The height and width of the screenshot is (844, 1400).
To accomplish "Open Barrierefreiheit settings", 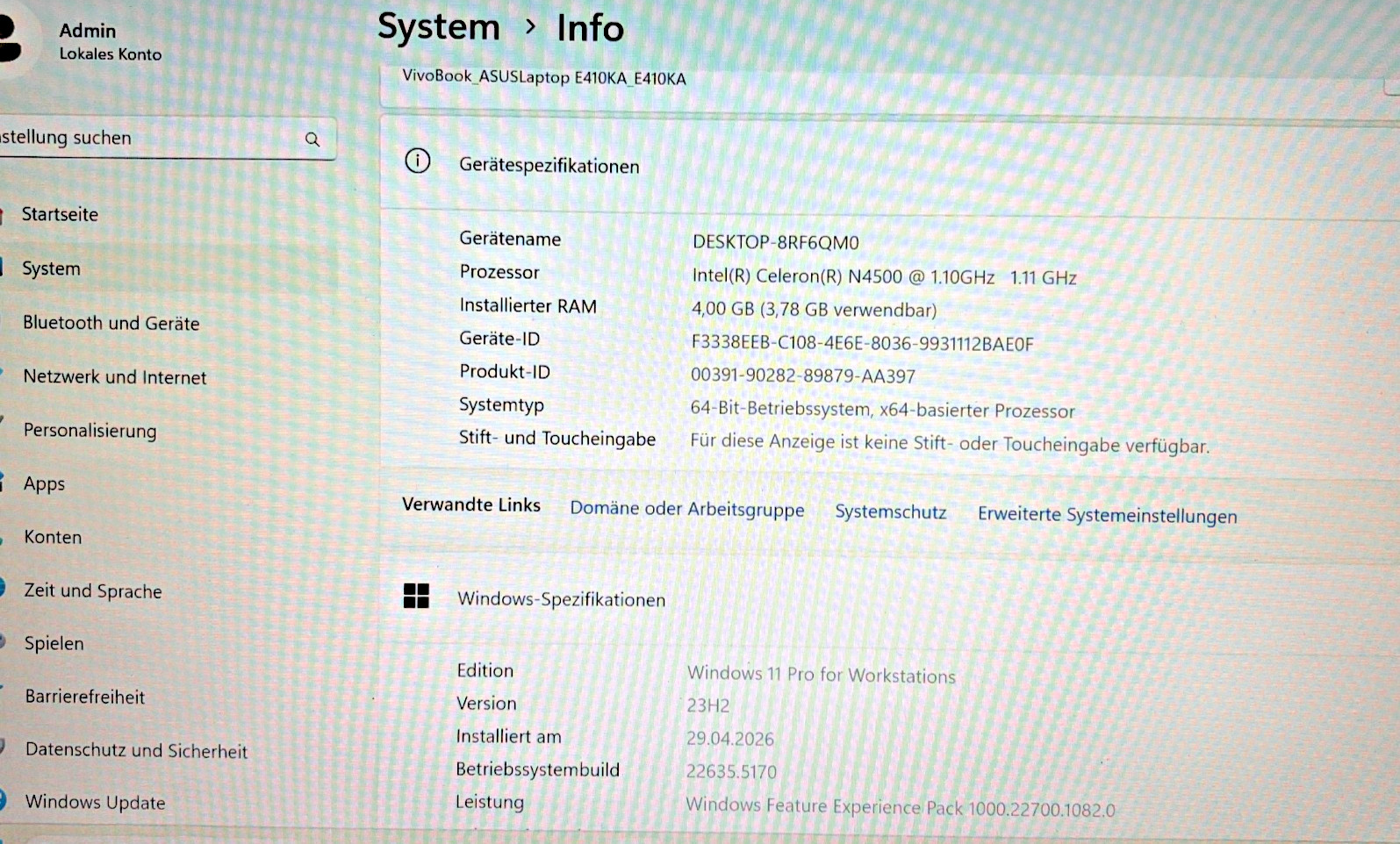I will [x=85, y=697].
